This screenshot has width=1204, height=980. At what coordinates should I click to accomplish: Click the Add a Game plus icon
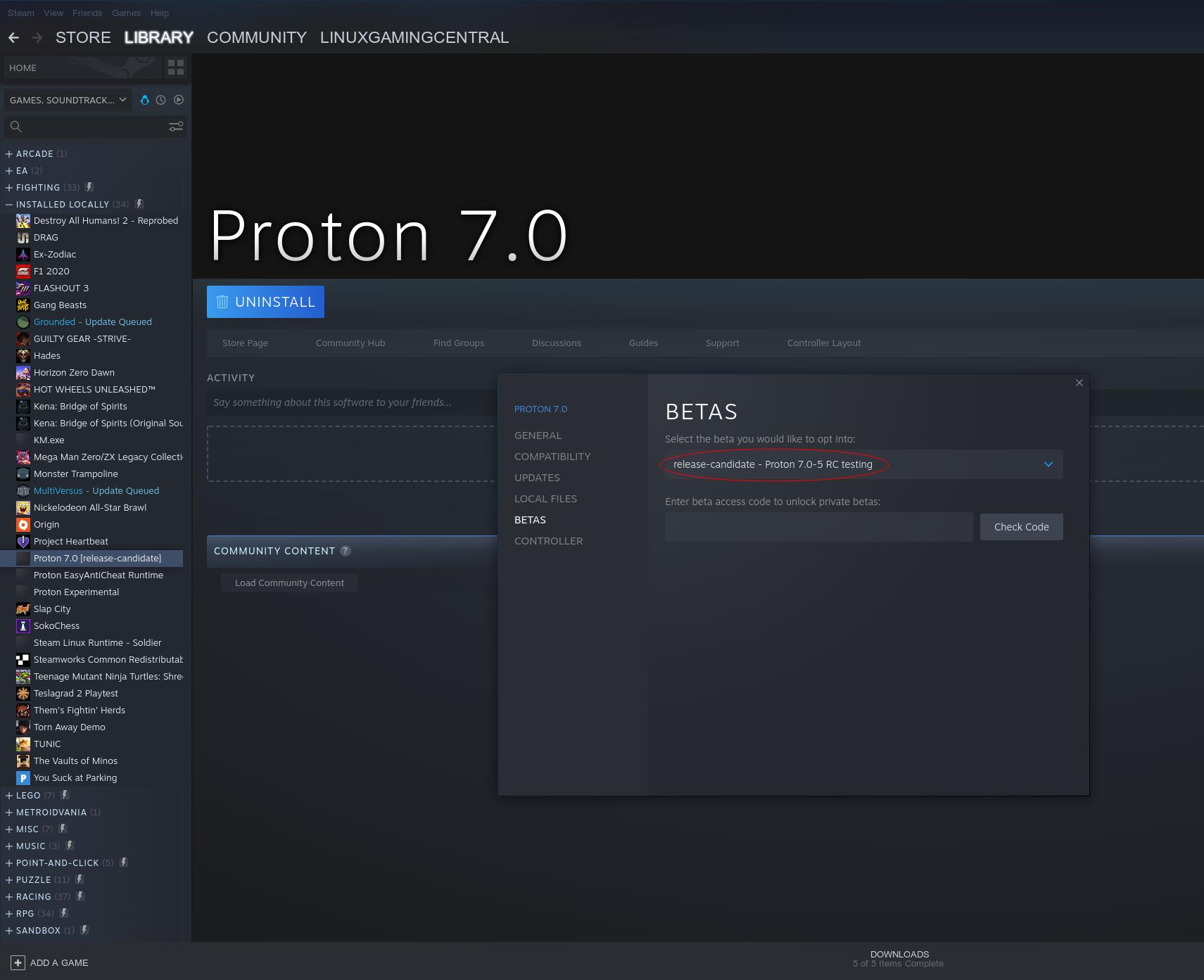tap(18, 962)
